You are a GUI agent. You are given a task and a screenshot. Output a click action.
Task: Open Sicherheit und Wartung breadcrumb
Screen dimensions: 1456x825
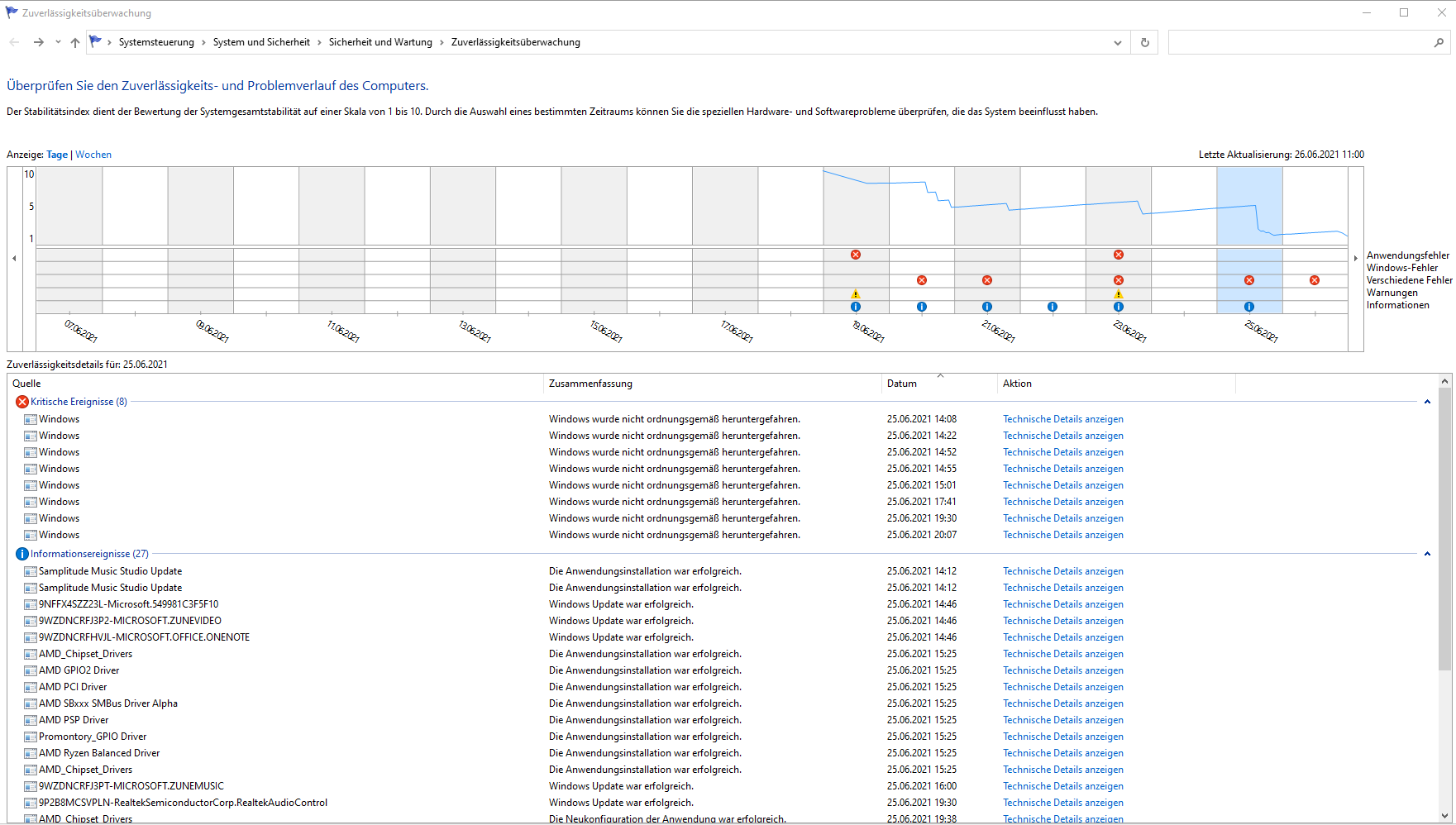point(380,42)
